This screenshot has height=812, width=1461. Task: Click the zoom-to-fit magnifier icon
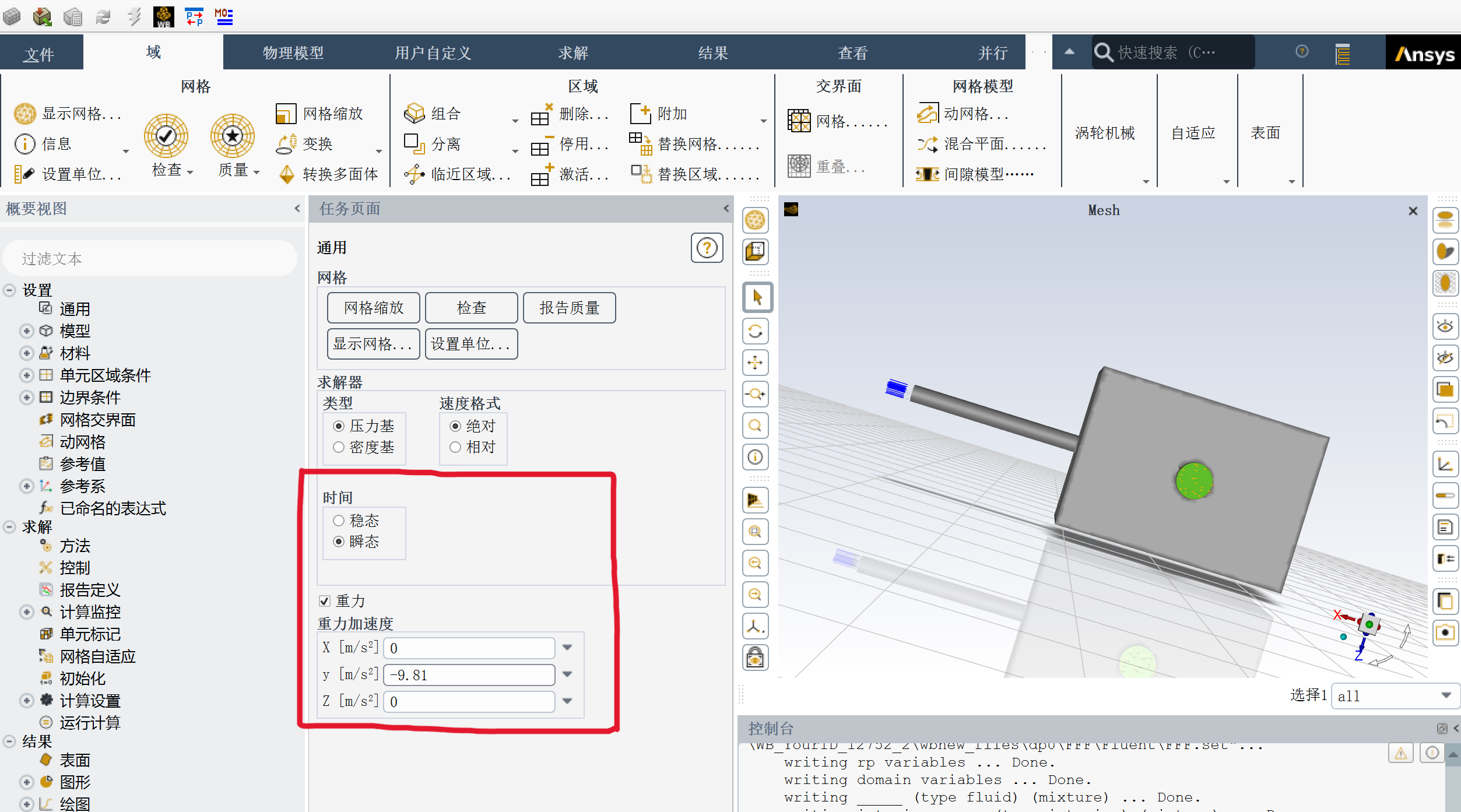[x=755, y=426]
